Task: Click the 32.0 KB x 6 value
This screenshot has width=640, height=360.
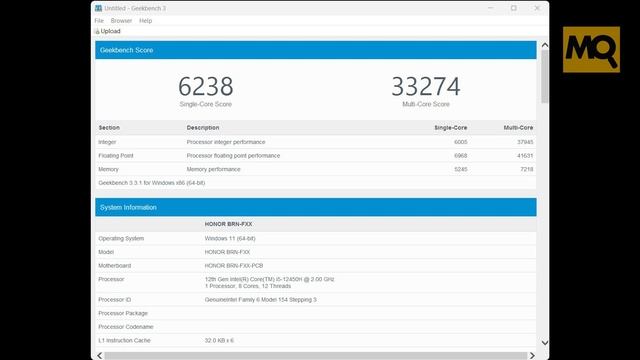Action: 219,340
